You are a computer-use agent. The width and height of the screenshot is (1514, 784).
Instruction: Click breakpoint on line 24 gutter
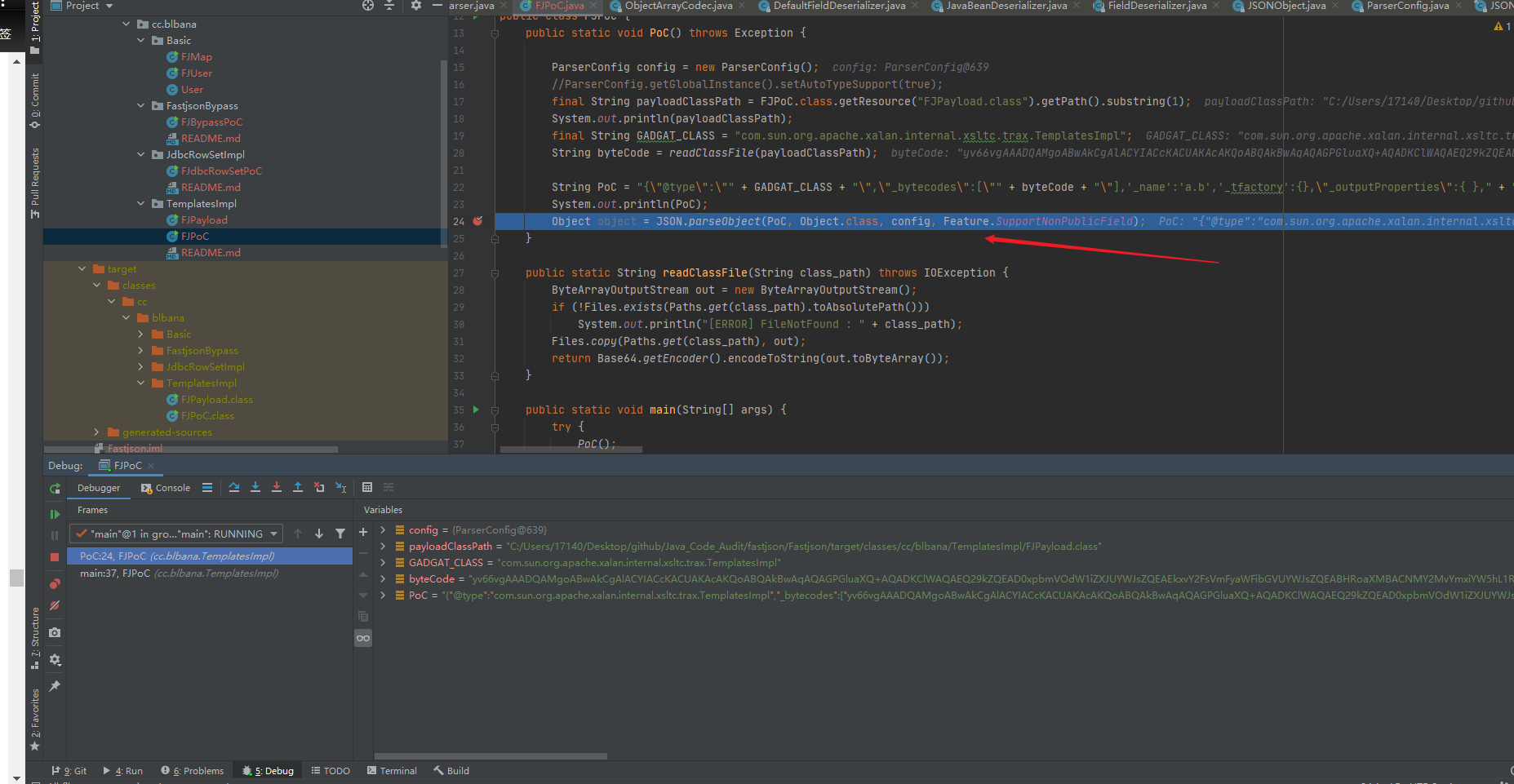pos(478,221)
